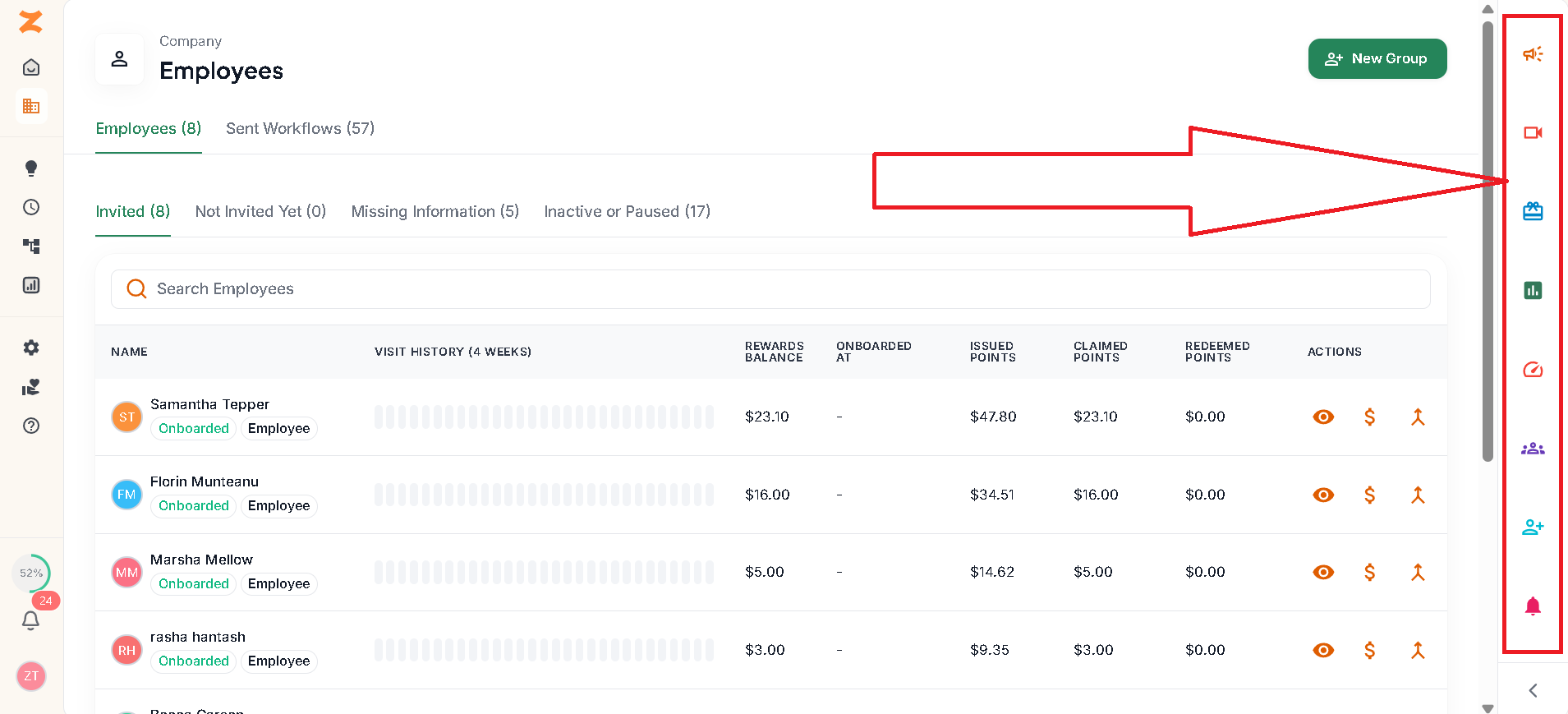This screenshot has height=714, width=1568.
Task: Click the ST avatar for Samantha Tepper
Action: pyautogui.click(x=126, y=417)
